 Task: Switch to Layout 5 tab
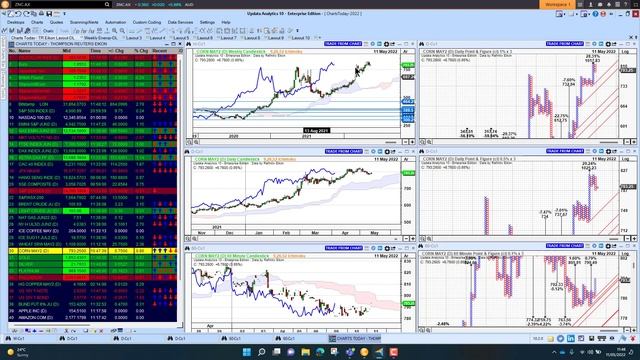(x=180, y=38)
